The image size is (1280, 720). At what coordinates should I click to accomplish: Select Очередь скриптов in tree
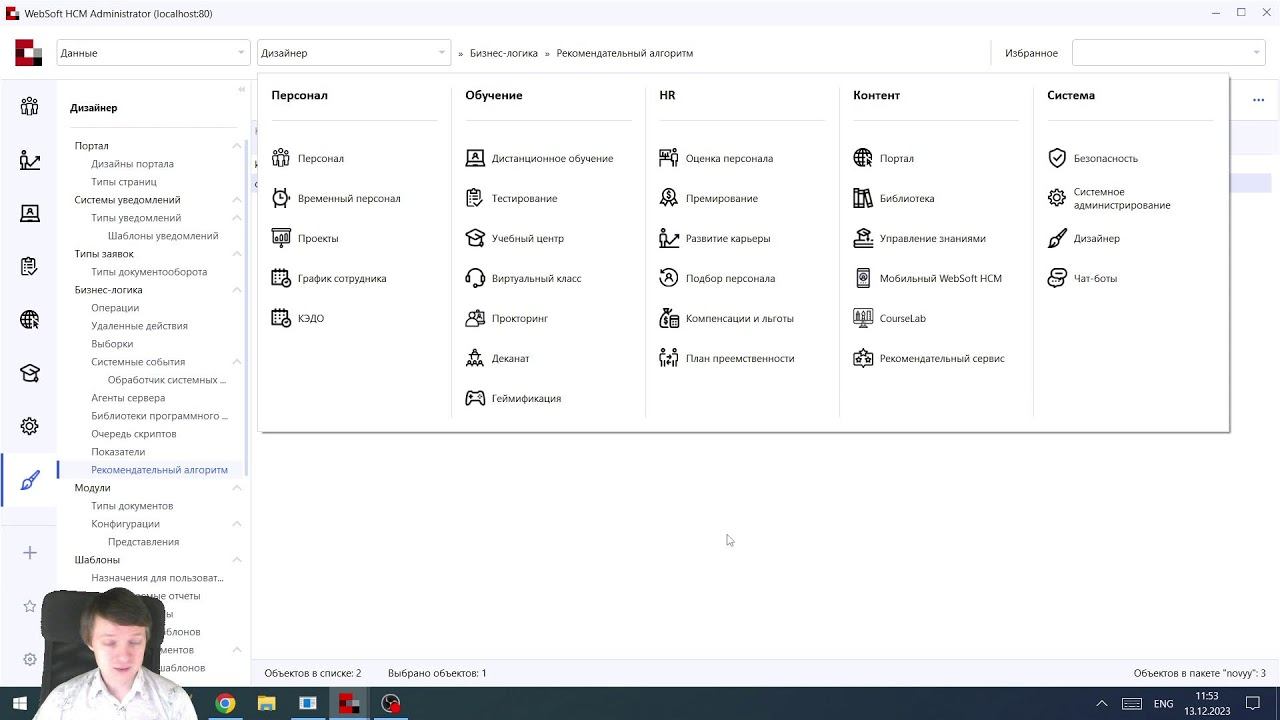(x=134, y=434)
